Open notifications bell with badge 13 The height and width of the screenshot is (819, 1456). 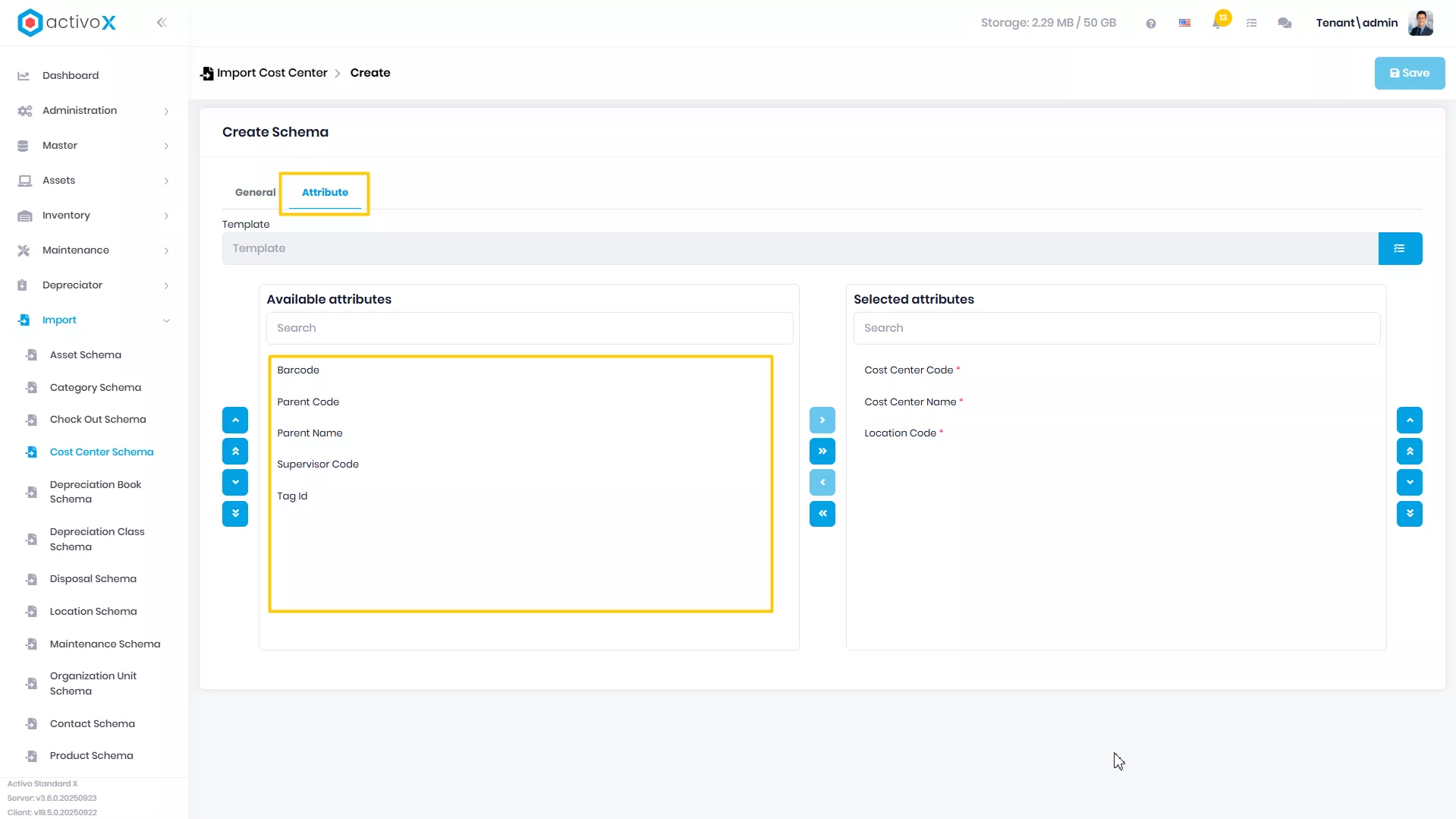point(1219,21)
